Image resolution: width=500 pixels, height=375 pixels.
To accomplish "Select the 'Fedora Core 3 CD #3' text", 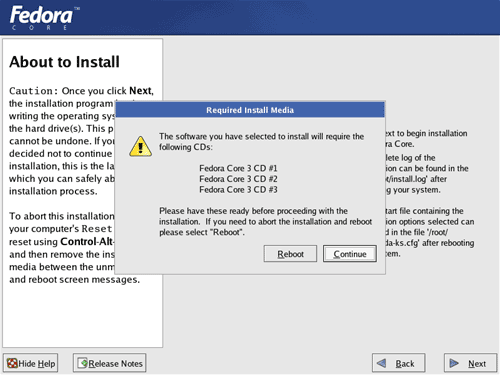I will [238, 189].
